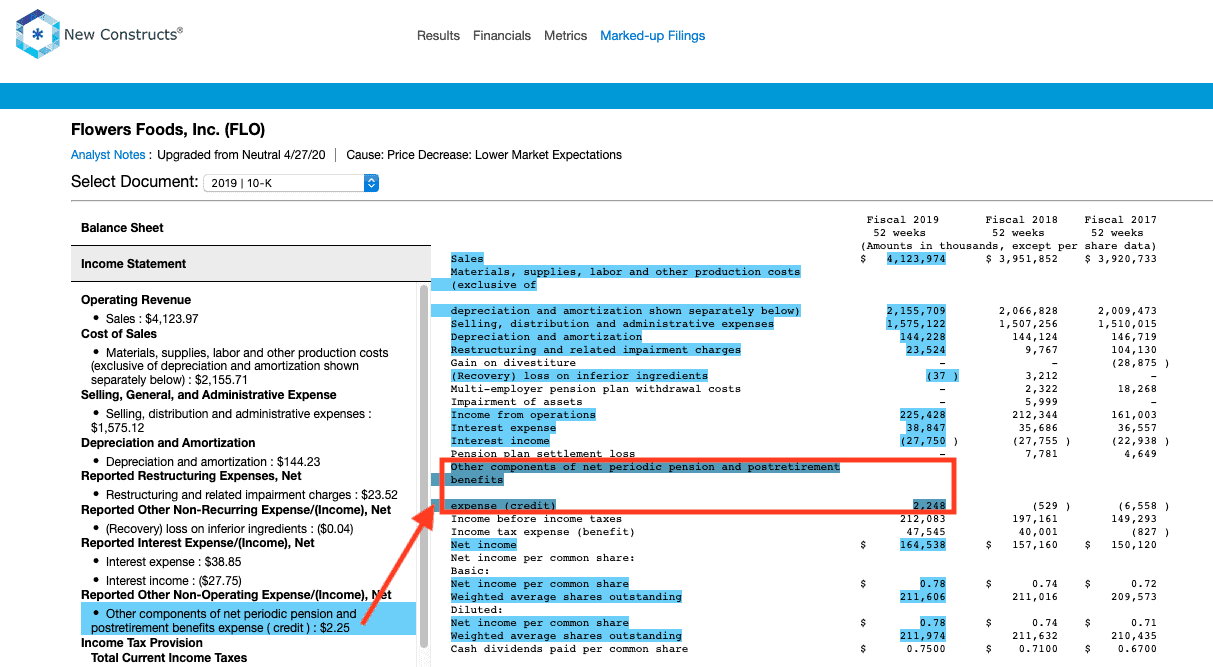Click the highlighted Restructuring and related impairment charges label
The image size is (1213, 667).
point(596,350)
